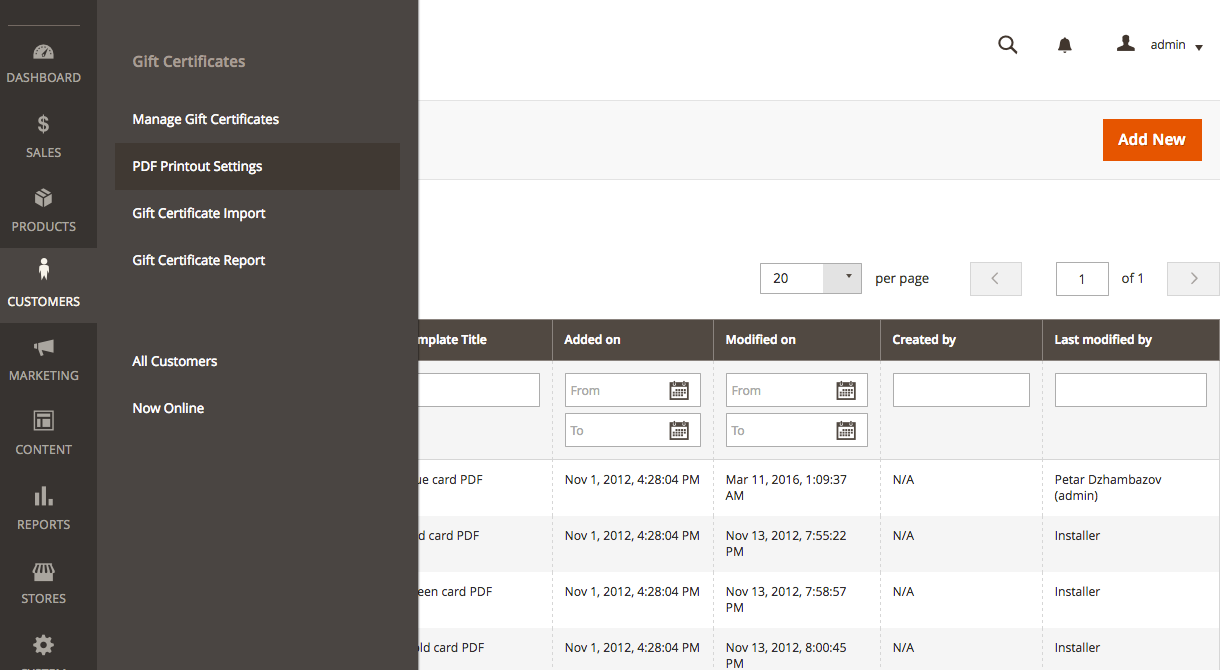Open the Products box icon
Screen dimensions: 1231x670
click(43, 198)
